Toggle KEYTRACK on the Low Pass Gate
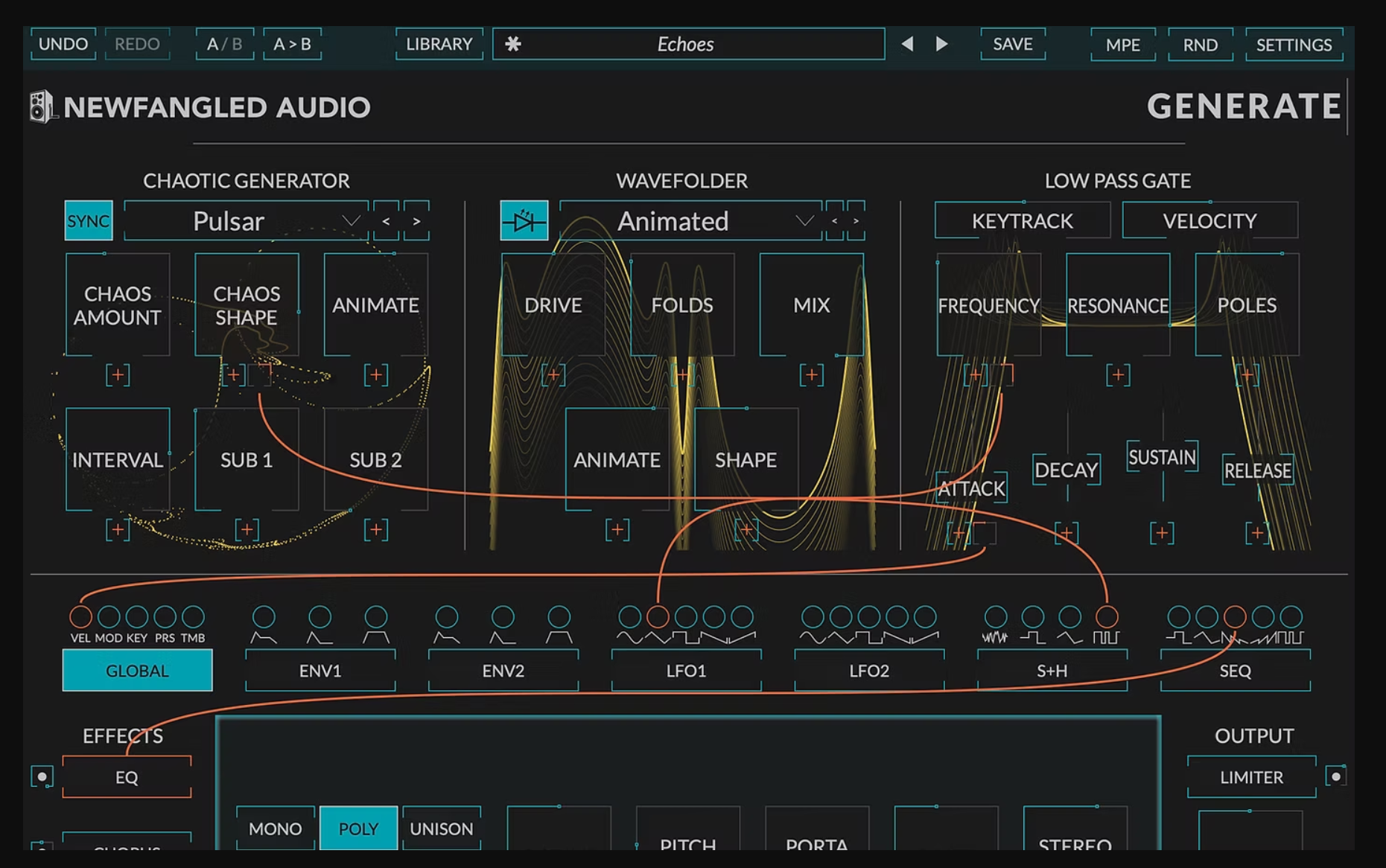This screenshot has width=1386, height=868. 1021,220
